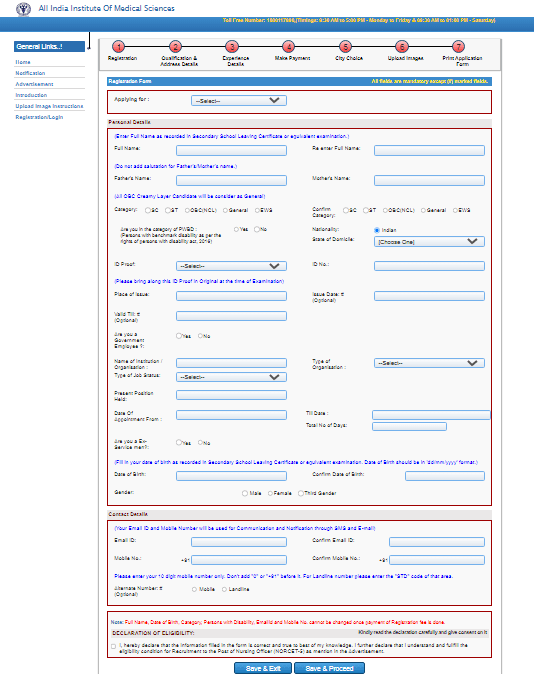Expand the State of Domicile dropdown
The height and width of the screenshot is (674, 534).
point(429,242)
